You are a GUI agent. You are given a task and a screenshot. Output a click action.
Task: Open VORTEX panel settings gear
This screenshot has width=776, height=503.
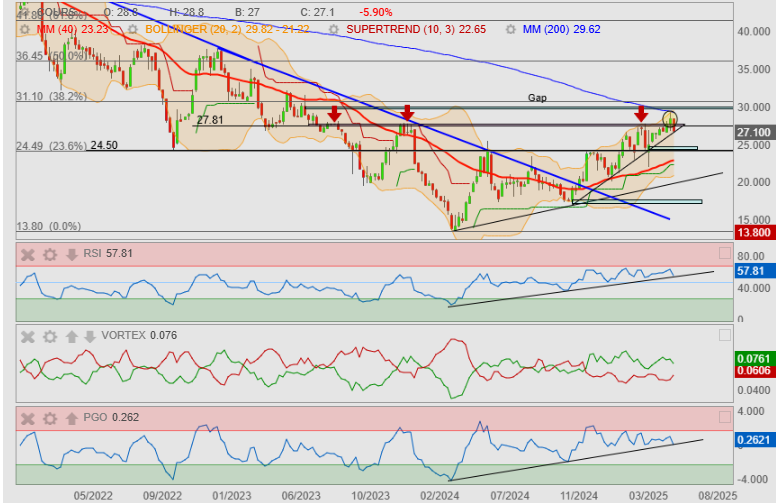tap(49, 337)
